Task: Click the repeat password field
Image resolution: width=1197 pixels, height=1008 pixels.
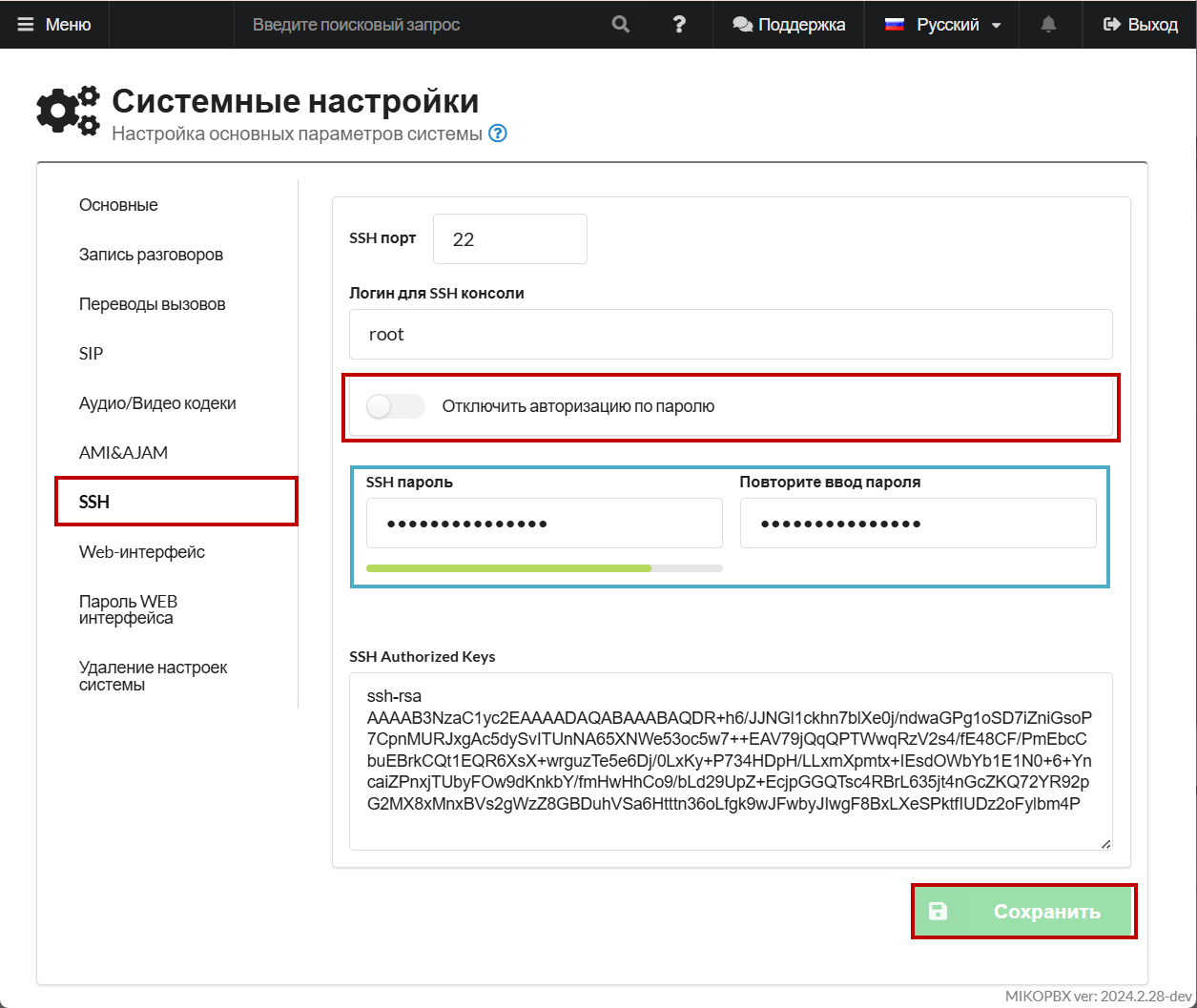Action: [x=918, y=524]
